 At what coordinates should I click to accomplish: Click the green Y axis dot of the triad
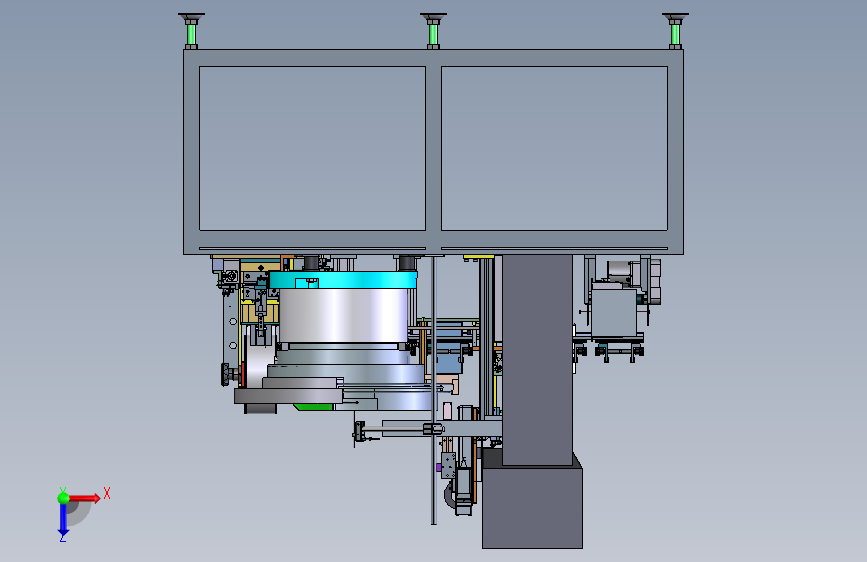63,498
